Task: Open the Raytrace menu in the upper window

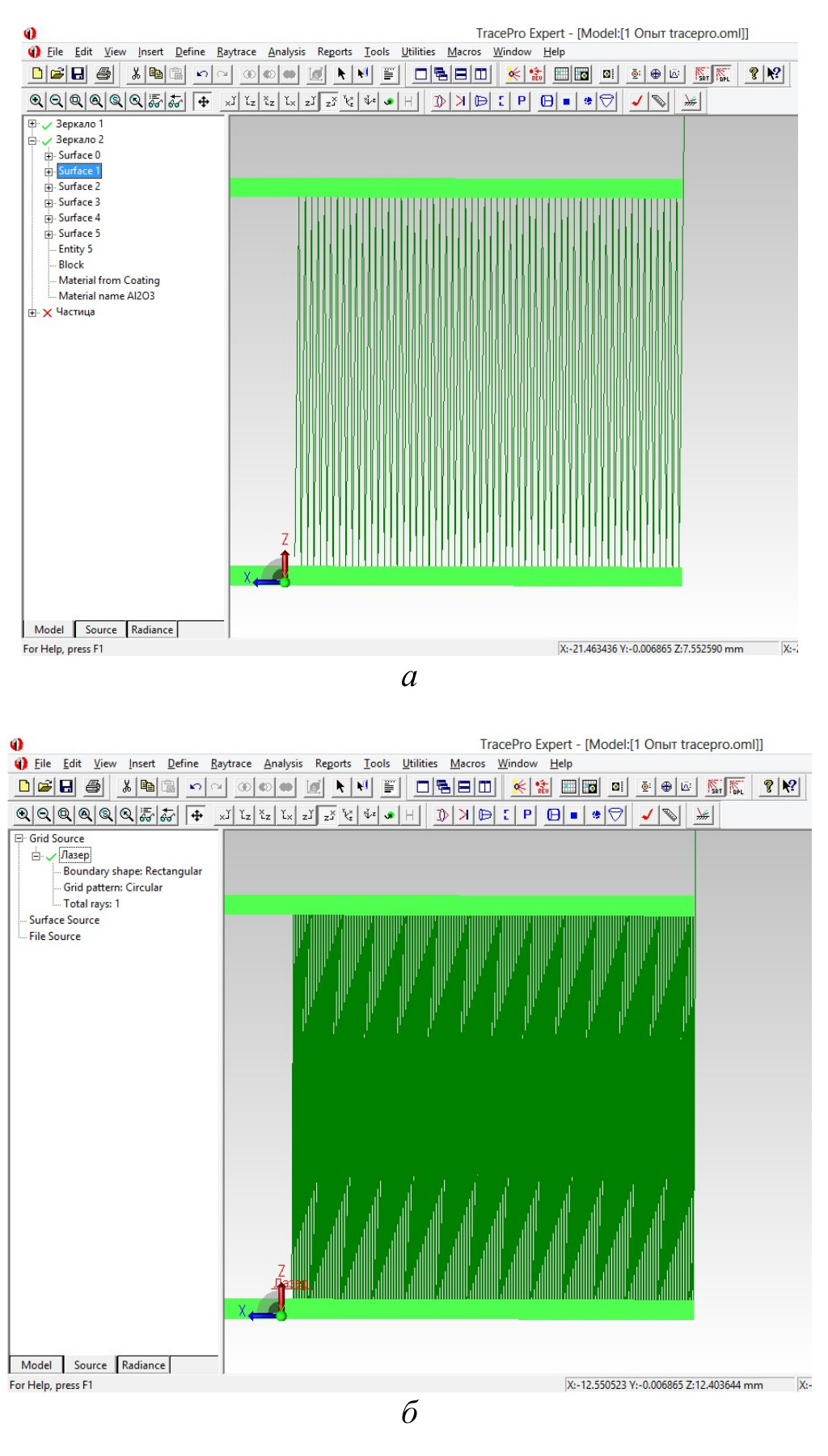Action: pos(236,52)
